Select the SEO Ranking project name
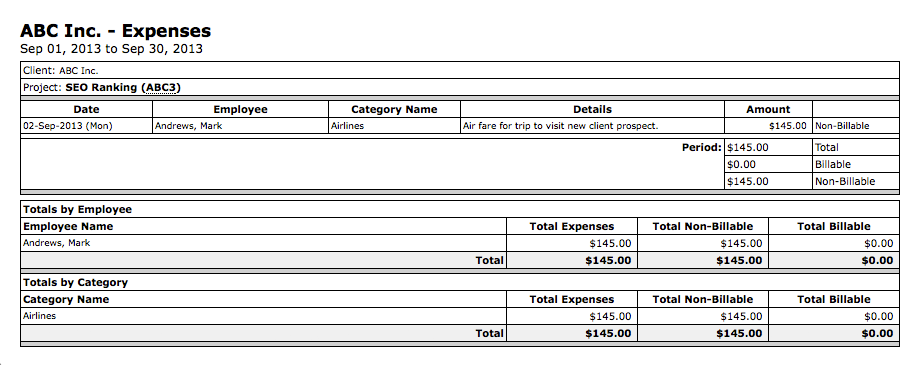This screenshot has width=919, height=365. coord(102,88)
